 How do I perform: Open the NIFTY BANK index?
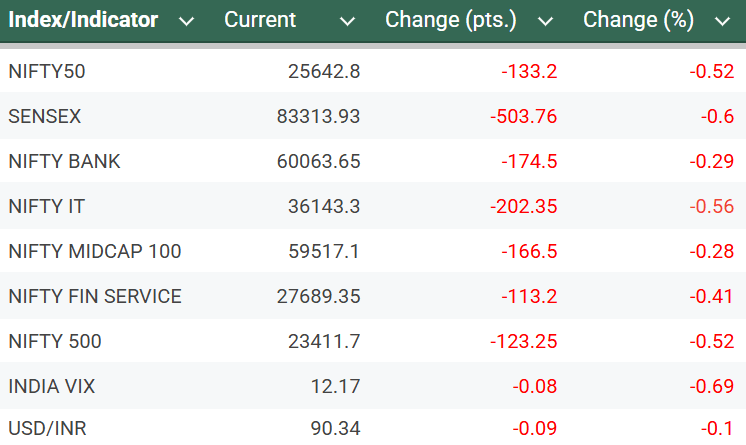(64, 161)
